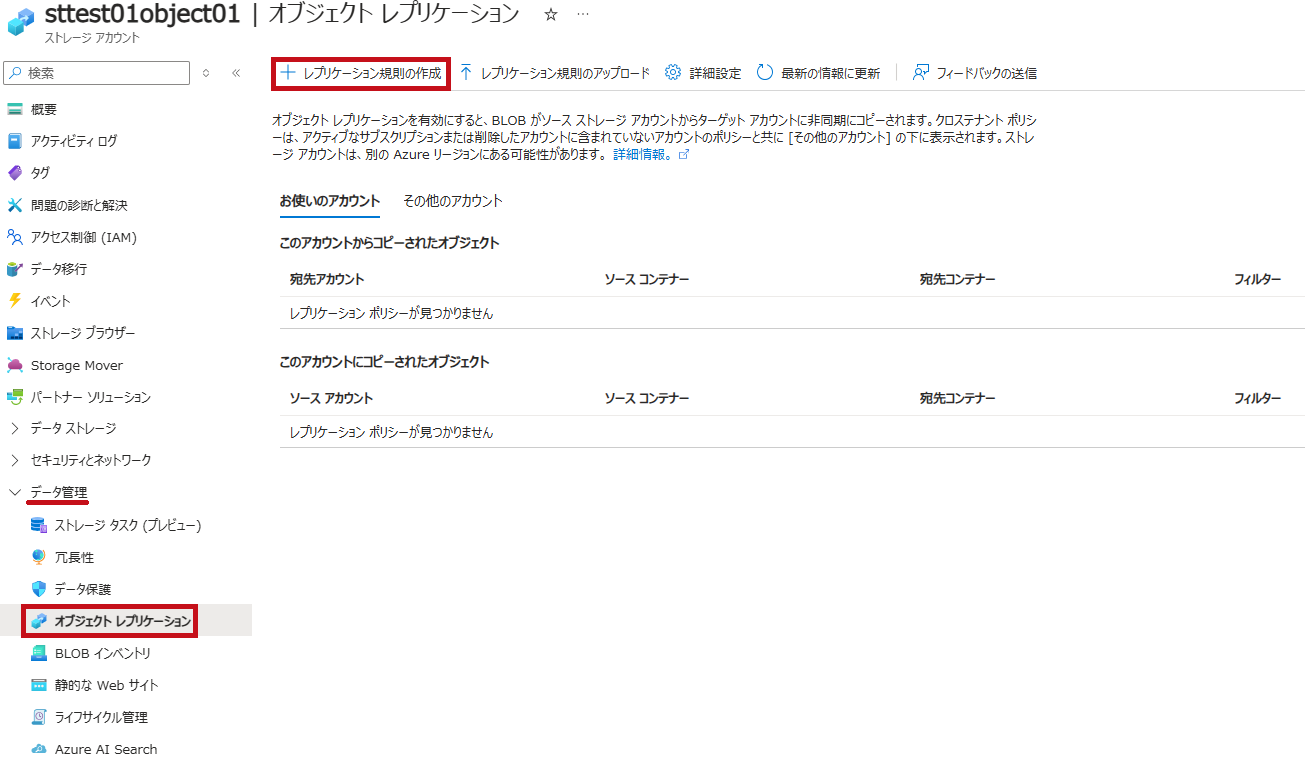Collapse the データ管理 section chevron

[14, 492]
